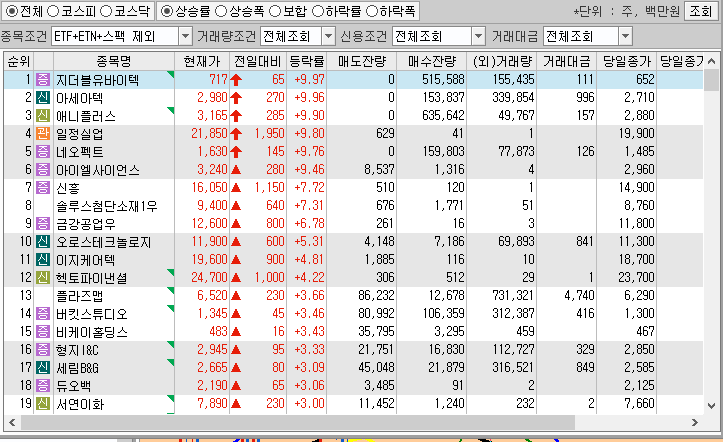The image size is (723, 442).
Task: Select the 플라즈맵 stock name
Action: tap(79, 296)
